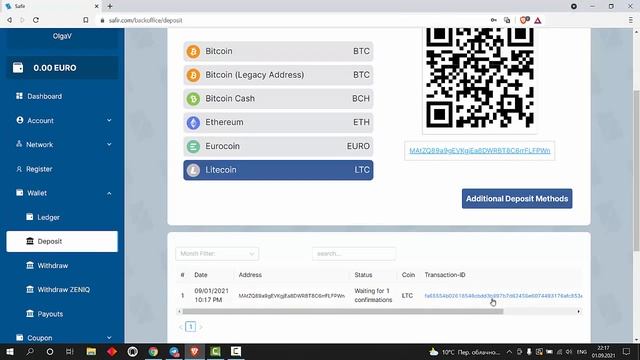Viewport: 640px width, 360px height.
Task: Click the Payouts bank icon
Action: point(30,313)
